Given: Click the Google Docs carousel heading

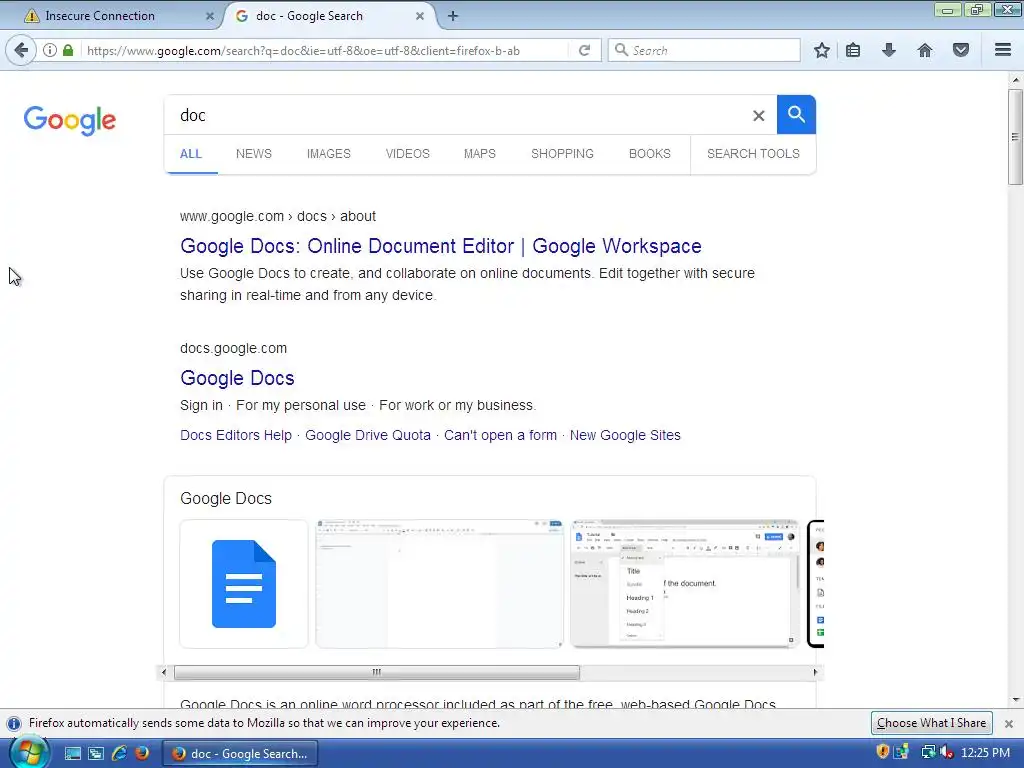Looking at the screenshot, I should pos(226,498).
